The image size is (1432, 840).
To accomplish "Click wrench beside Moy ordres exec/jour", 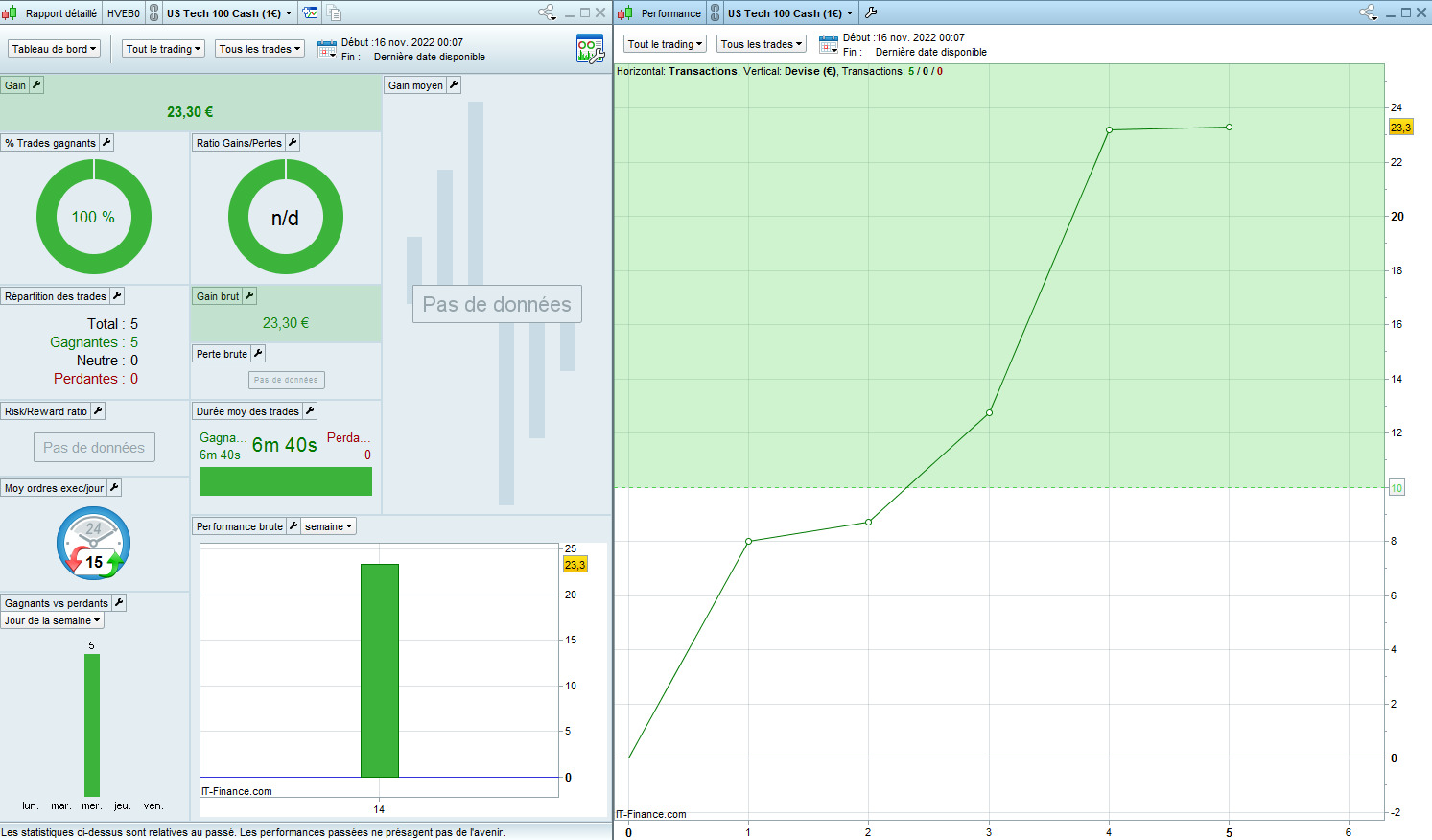I will 114,488.
